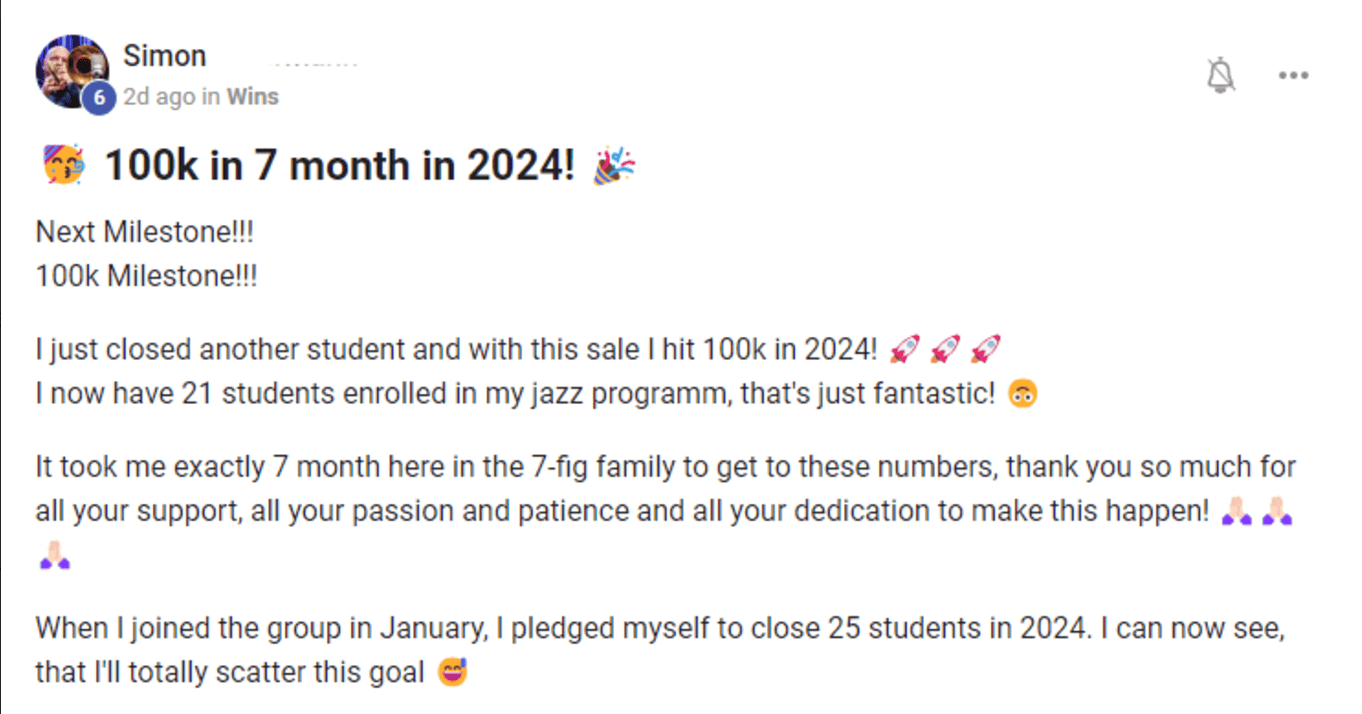Open the three-dots post options menu
Viewport: 1362px width, 714px height.
pos(1294,75)
